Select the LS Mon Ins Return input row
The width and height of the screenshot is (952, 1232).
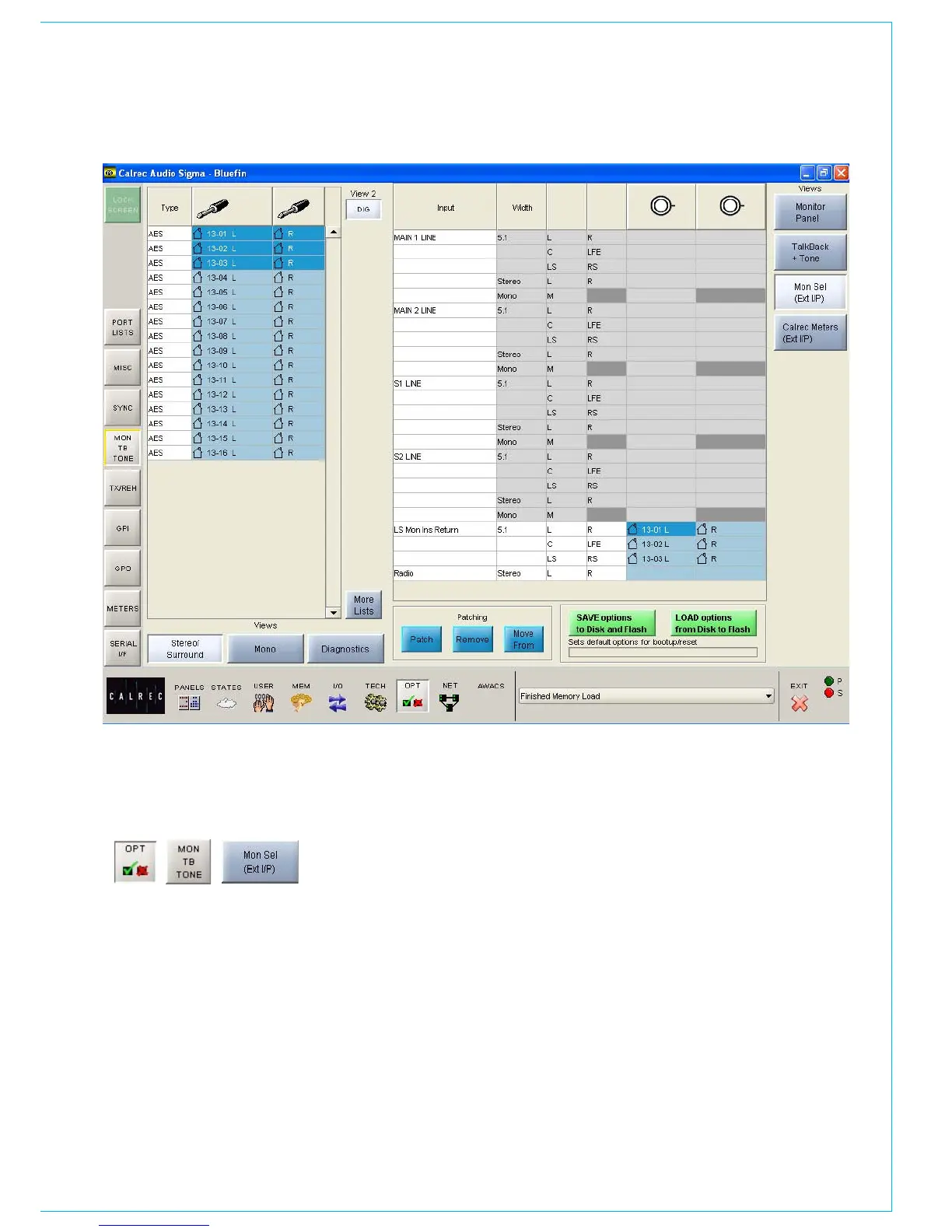point(444,530)
